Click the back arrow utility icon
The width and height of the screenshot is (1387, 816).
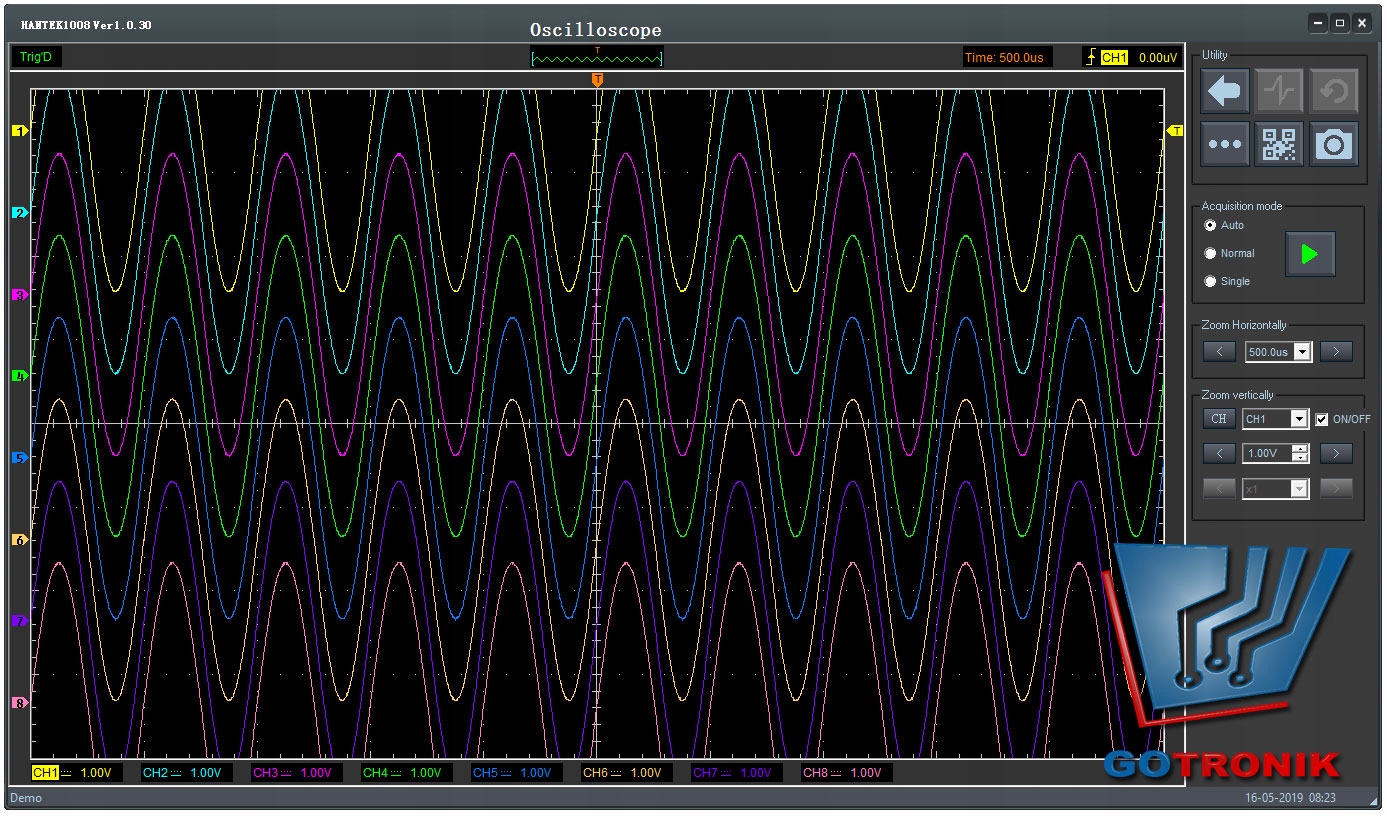coord(1225,92)
